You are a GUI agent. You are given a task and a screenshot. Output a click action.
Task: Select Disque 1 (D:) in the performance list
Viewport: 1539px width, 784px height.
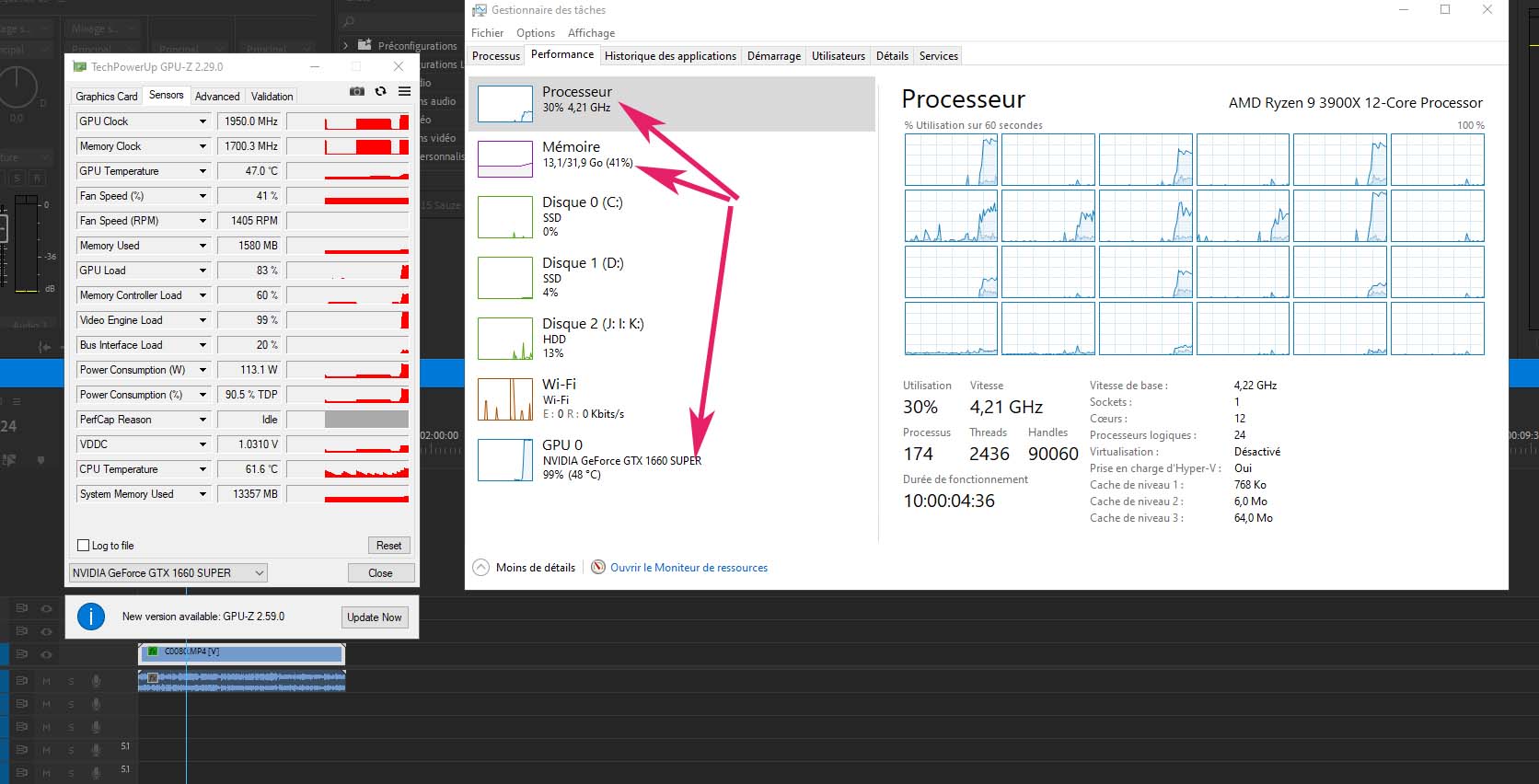pyautogui.click(x=672, y=278)
